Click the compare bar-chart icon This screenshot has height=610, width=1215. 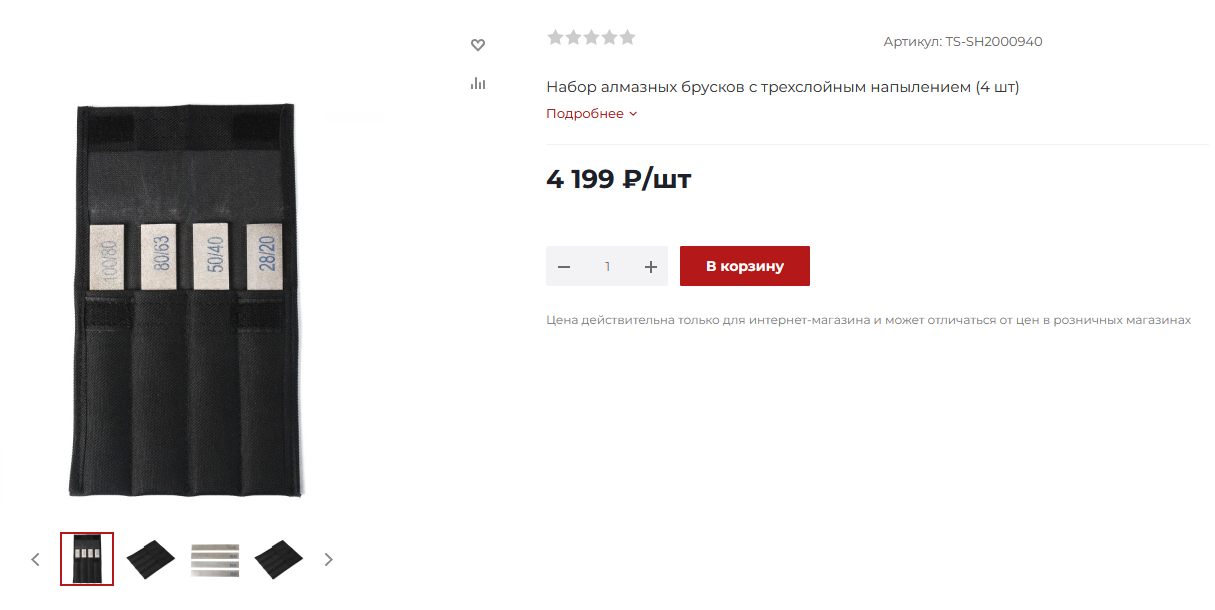pyautogui.click(x=478, y=83)
